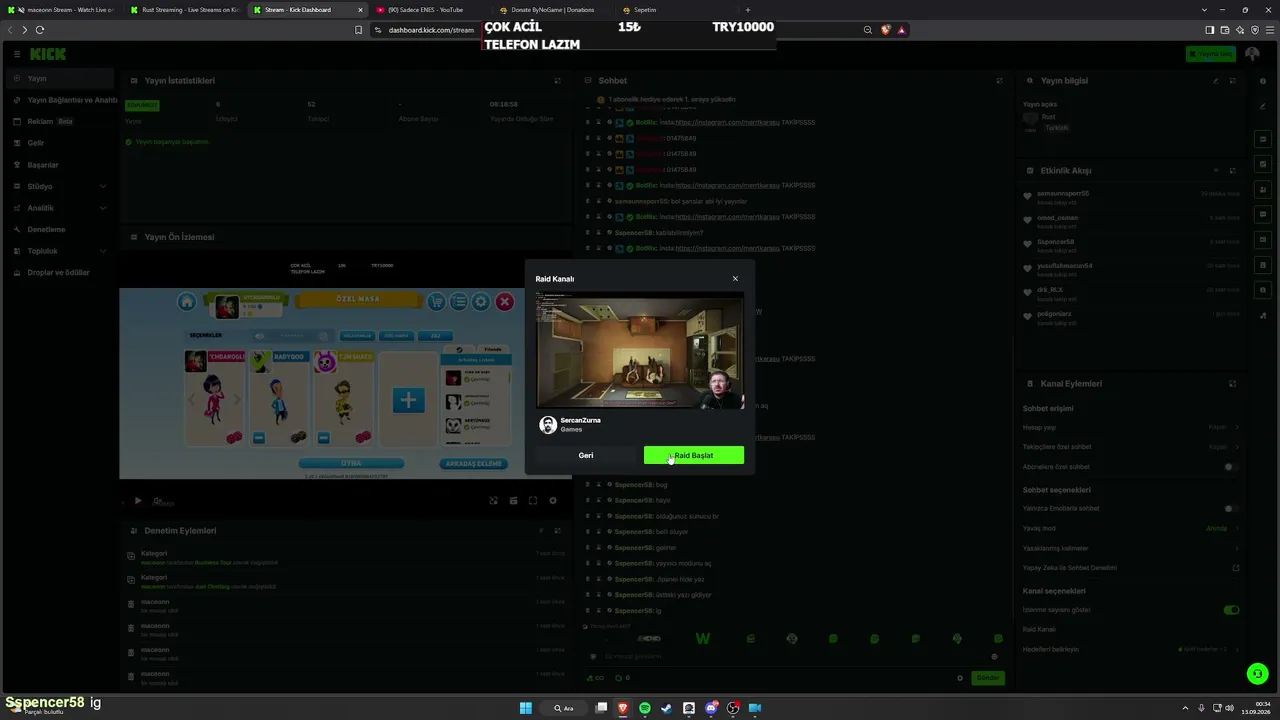Toggle Abonelere özel sohbet switch

[x=1231, y=467]
